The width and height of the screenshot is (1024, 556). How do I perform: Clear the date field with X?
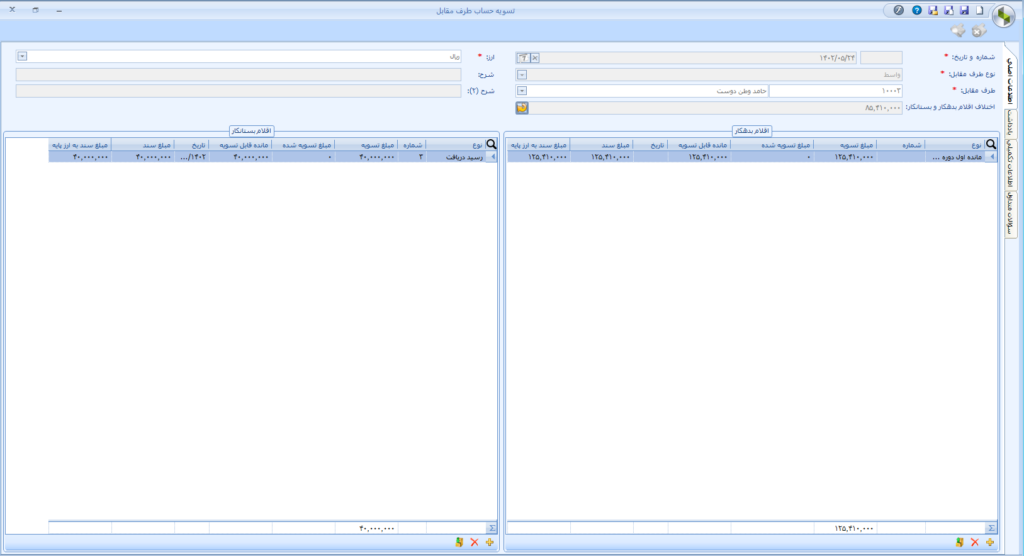(535, 58)
